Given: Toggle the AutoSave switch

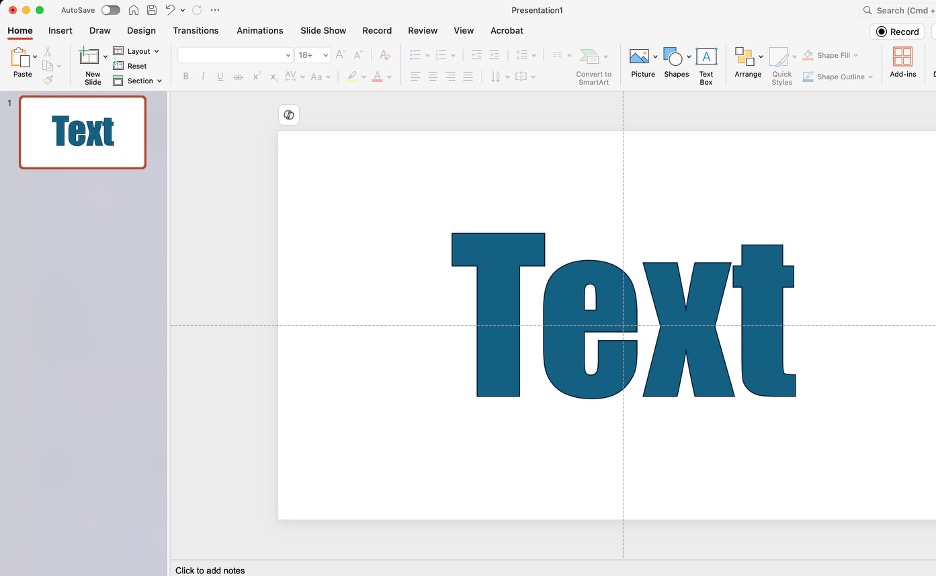Looking at the screenshot, I should coord(110,10).
